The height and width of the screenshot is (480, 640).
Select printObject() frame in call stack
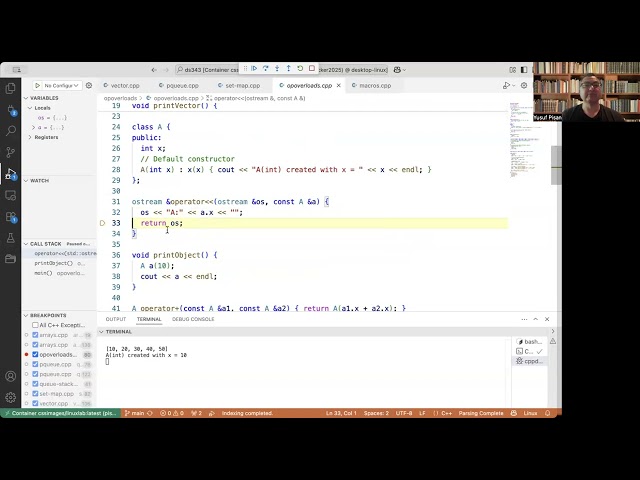52,263
